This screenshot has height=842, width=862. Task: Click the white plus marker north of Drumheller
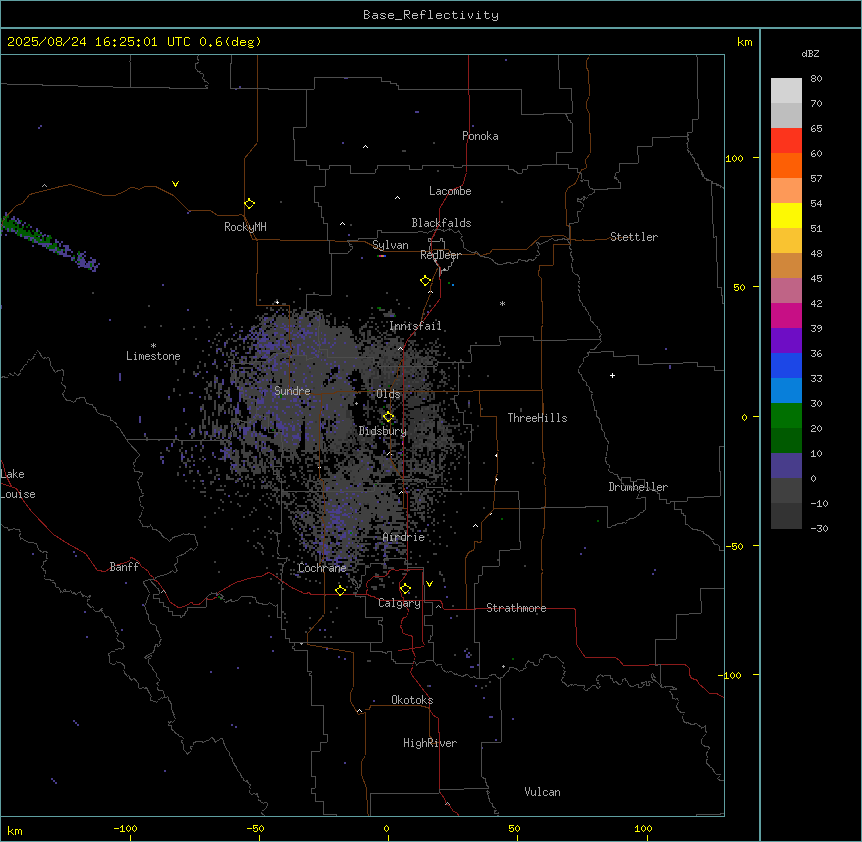(612, 375)
